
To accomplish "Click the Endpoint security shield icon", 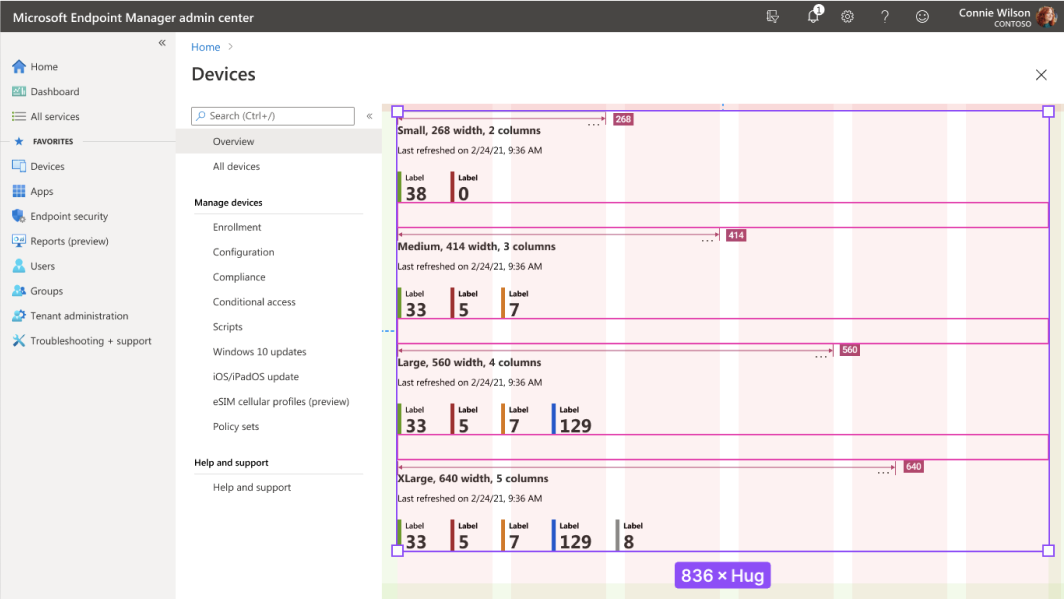I will click(19, 216).
